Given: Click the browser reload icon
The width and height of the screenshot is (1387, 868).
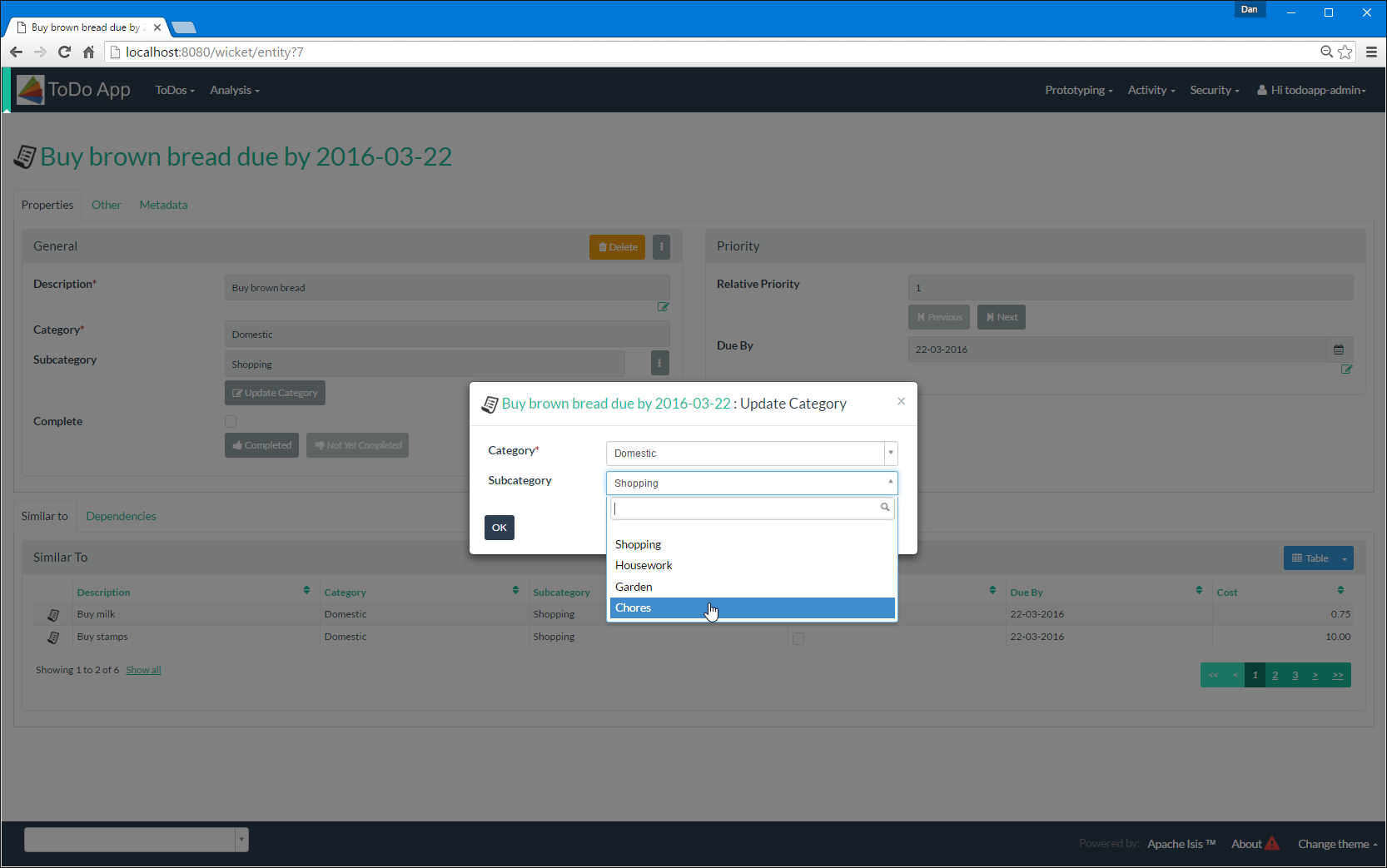Looking at the screenshot, I should [64, 52].
